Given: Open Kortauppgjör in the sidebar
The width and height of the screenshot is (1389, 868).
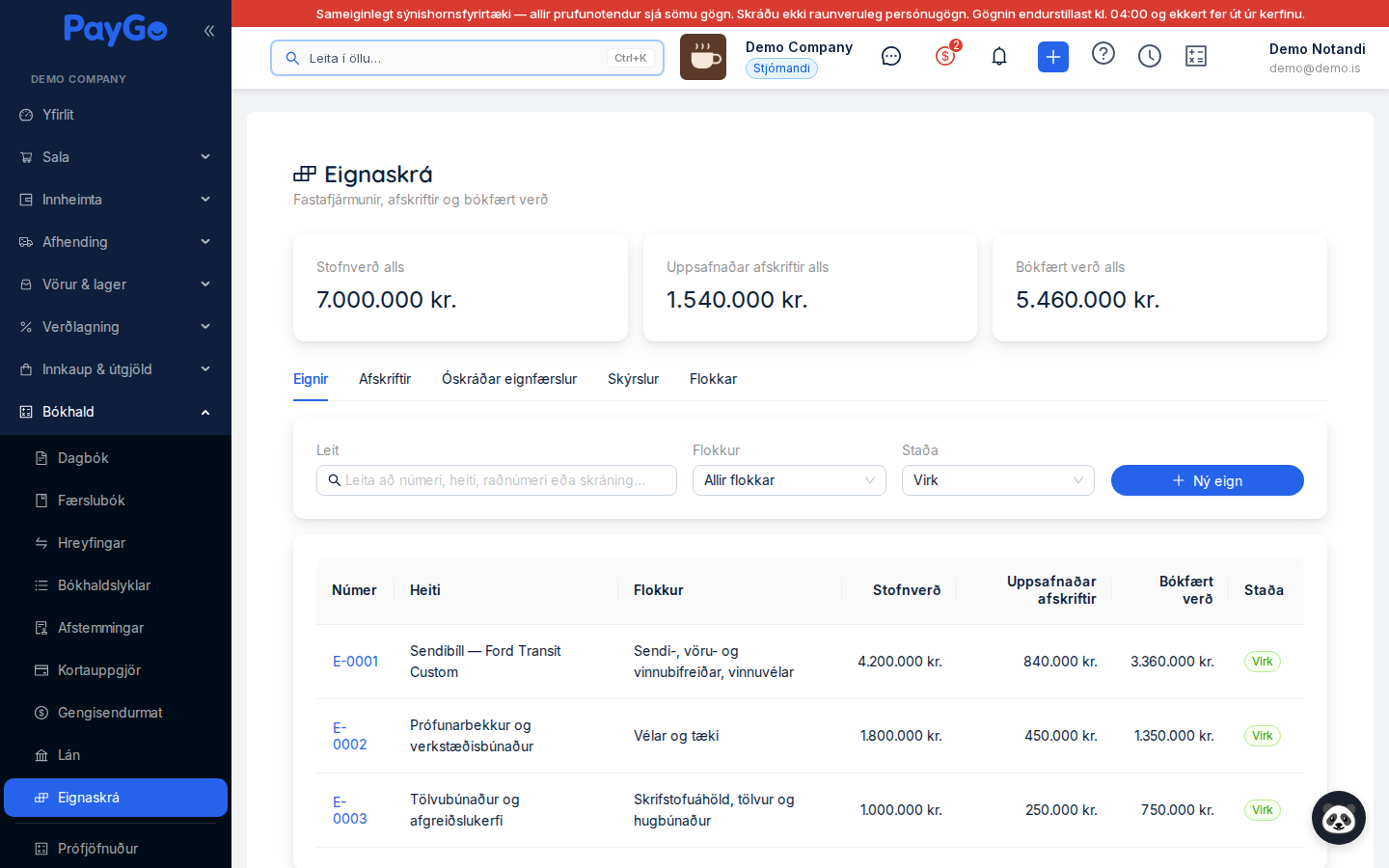Looking at the screenshot, I should click(116, 670).
